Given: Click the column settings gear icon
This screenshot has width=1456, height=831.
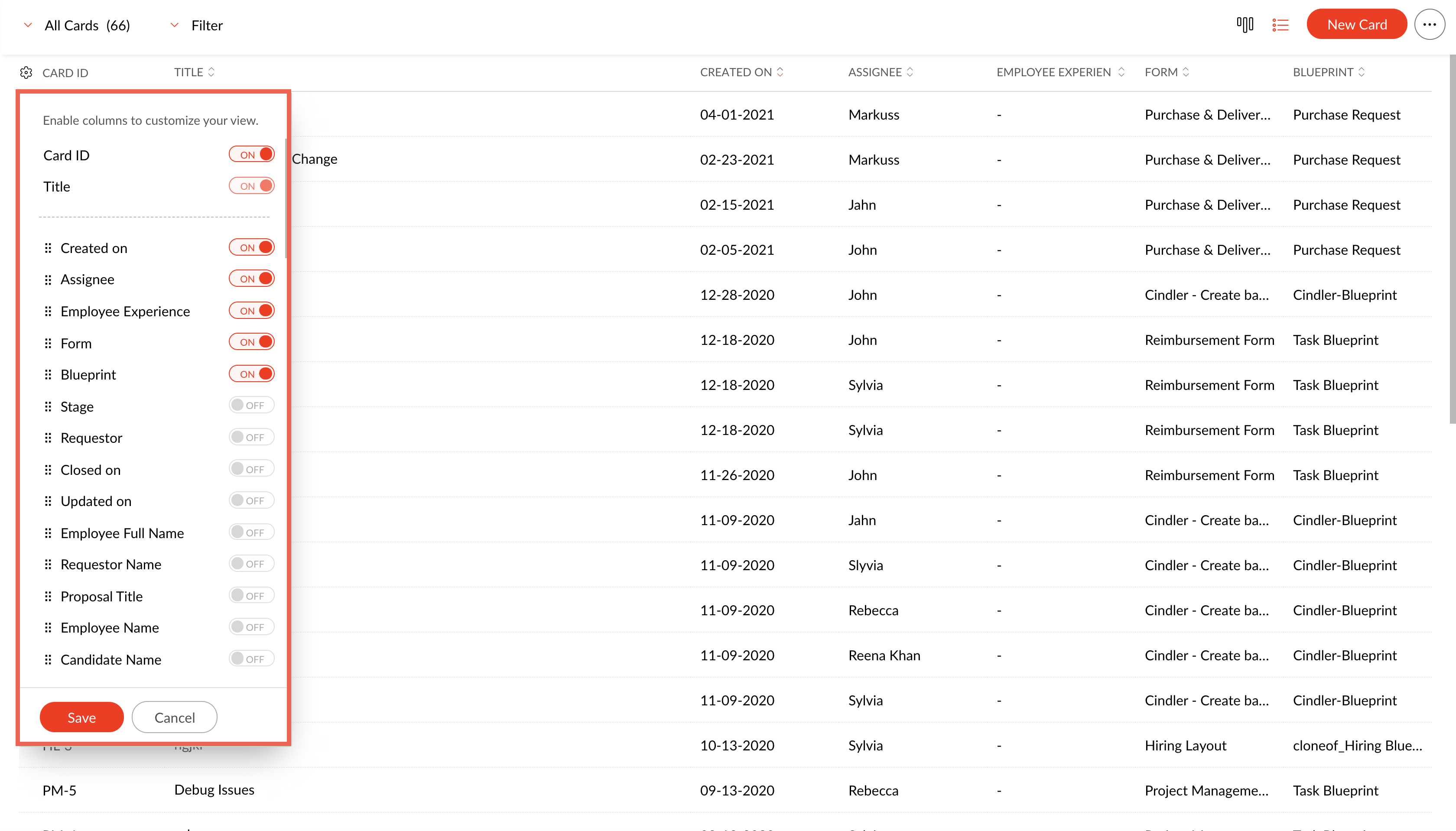Looking at the screenshot, I should [26, 72].
